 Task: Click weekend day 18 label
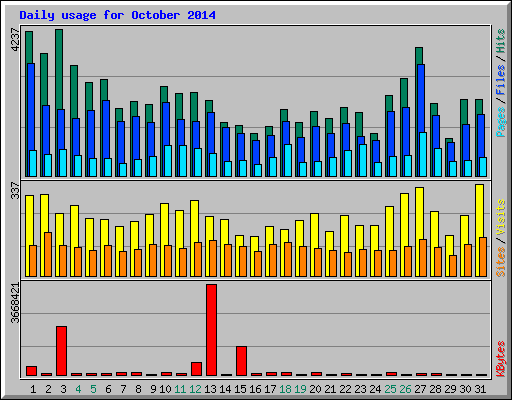[285, 389]
